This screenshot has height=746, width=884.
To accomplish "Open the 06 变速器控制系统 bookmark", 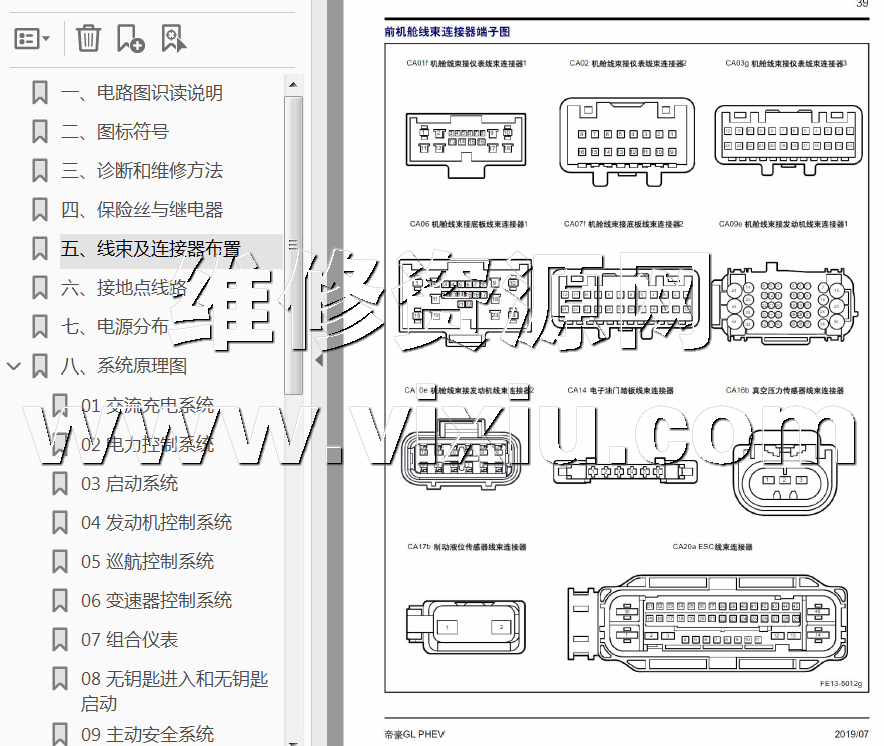I will coord(156,600).
